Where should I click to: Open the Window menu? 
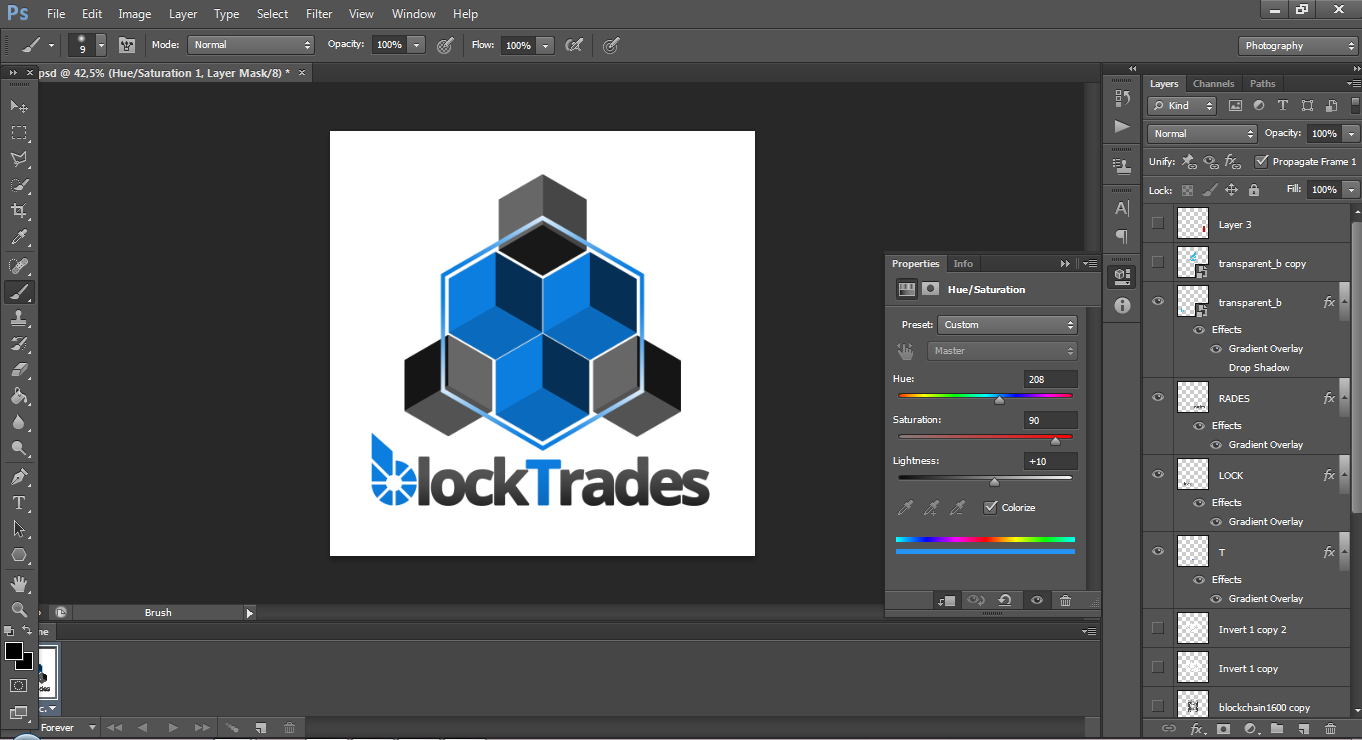[x=413, y=14]
